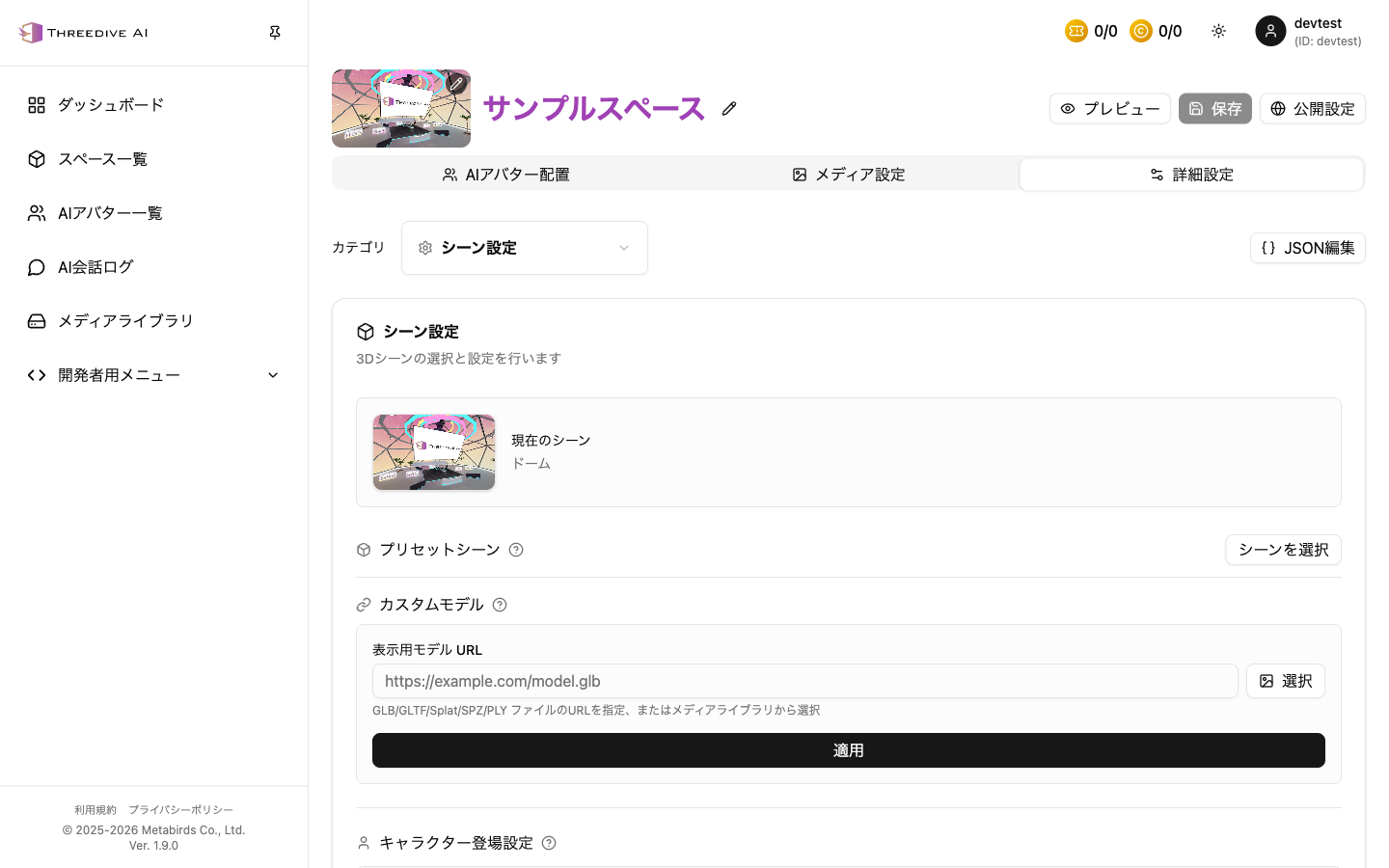The image size is (1389, 868).
Task: Open the プライバシーポリシー link
Action: (x=180, y=810)
